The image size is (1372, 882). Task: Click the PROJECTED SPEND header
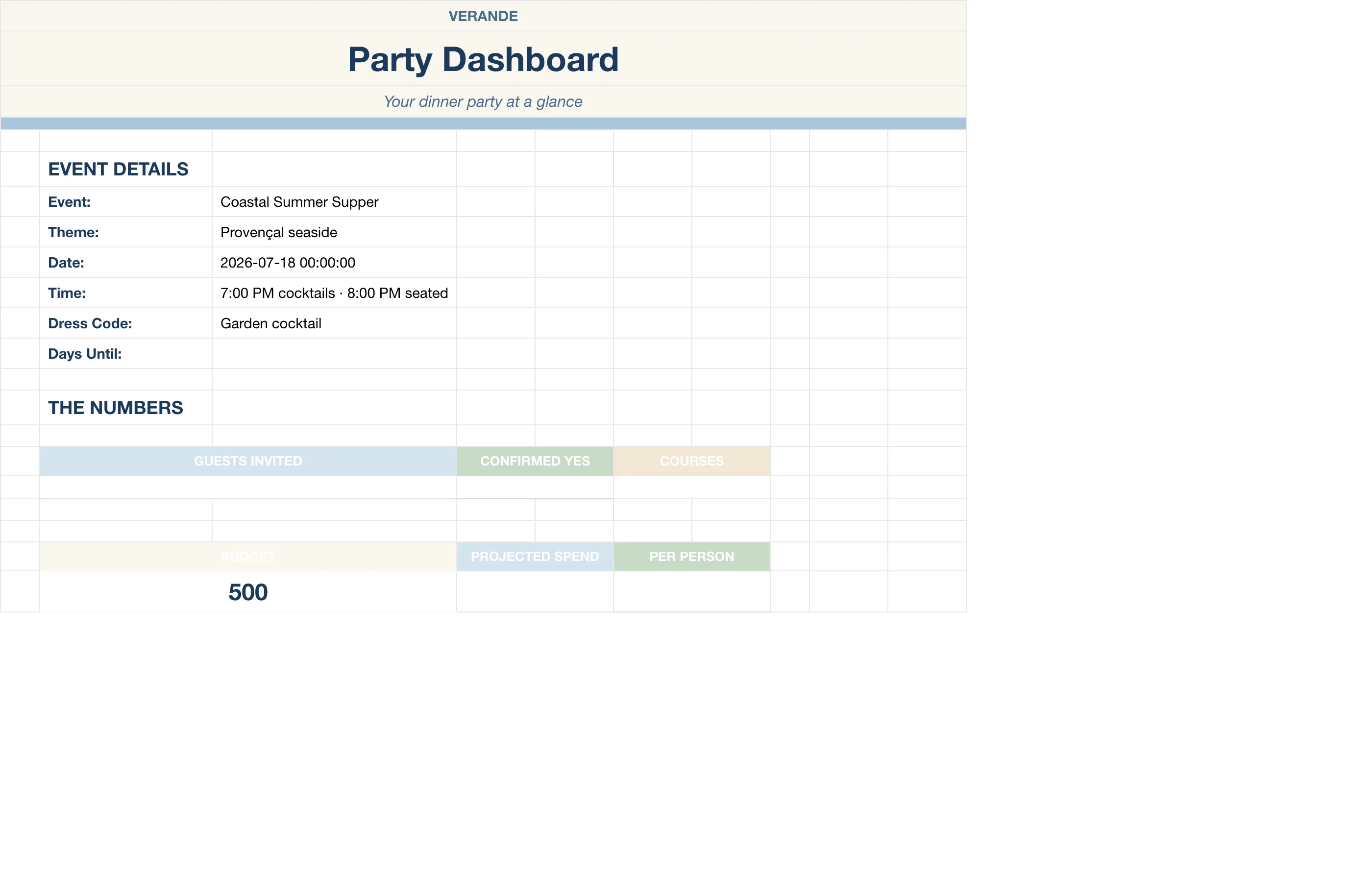click(535, 556)
